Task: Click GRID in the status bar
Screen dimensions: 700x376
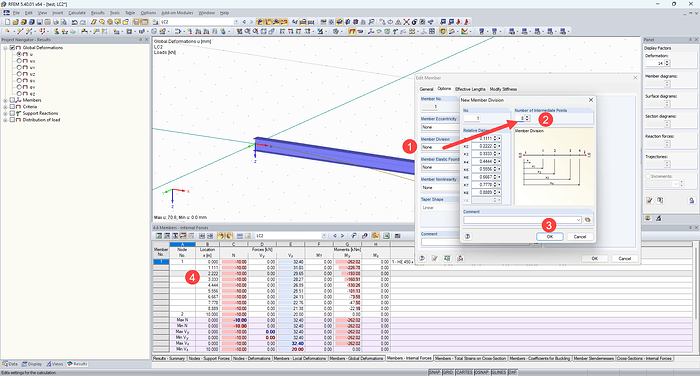Action: click(448, 372)
